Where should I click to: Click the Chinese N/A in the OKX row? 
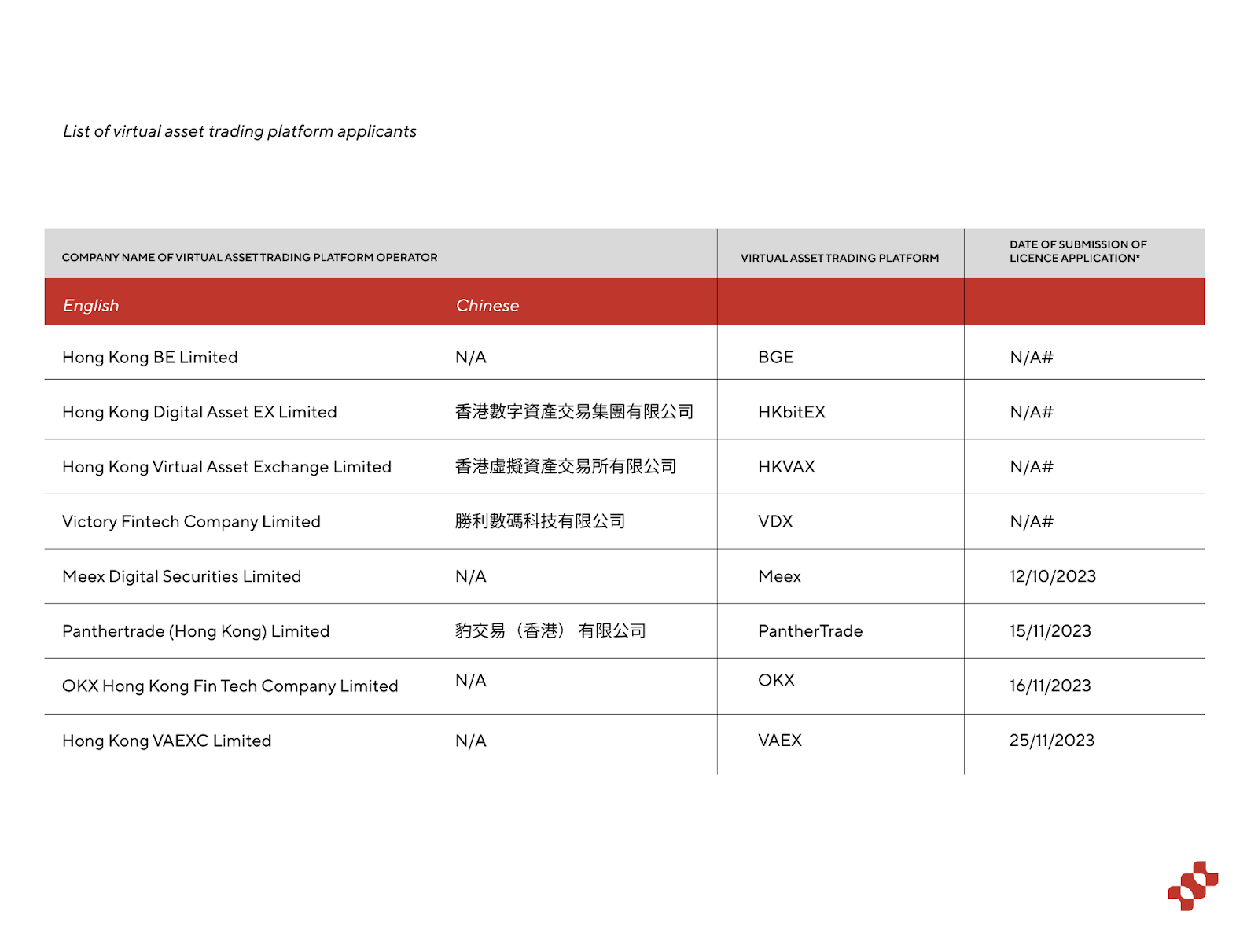click(471, 680)
